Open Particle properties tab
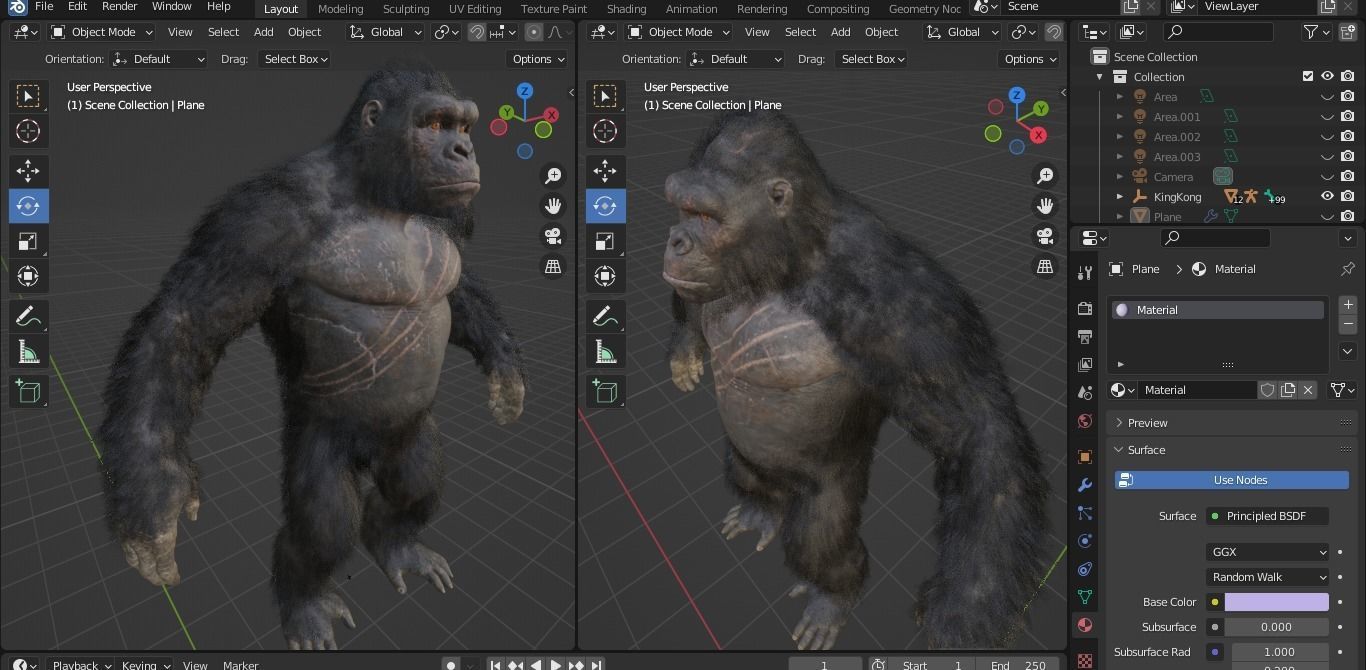 tap(1085, 513)
